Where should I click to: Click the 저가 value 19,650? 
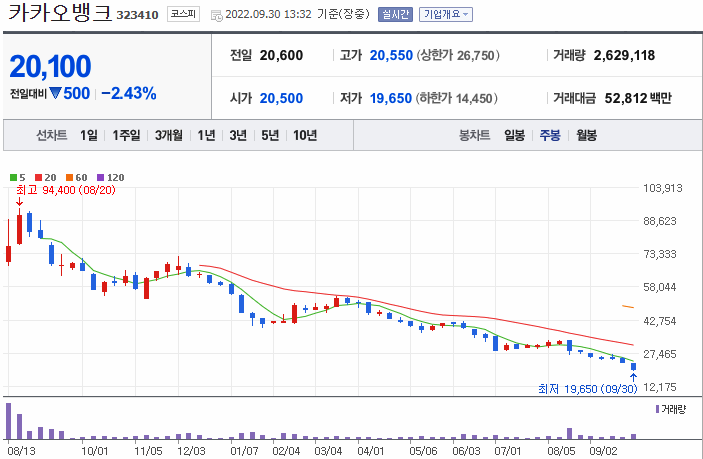point(391,98)
